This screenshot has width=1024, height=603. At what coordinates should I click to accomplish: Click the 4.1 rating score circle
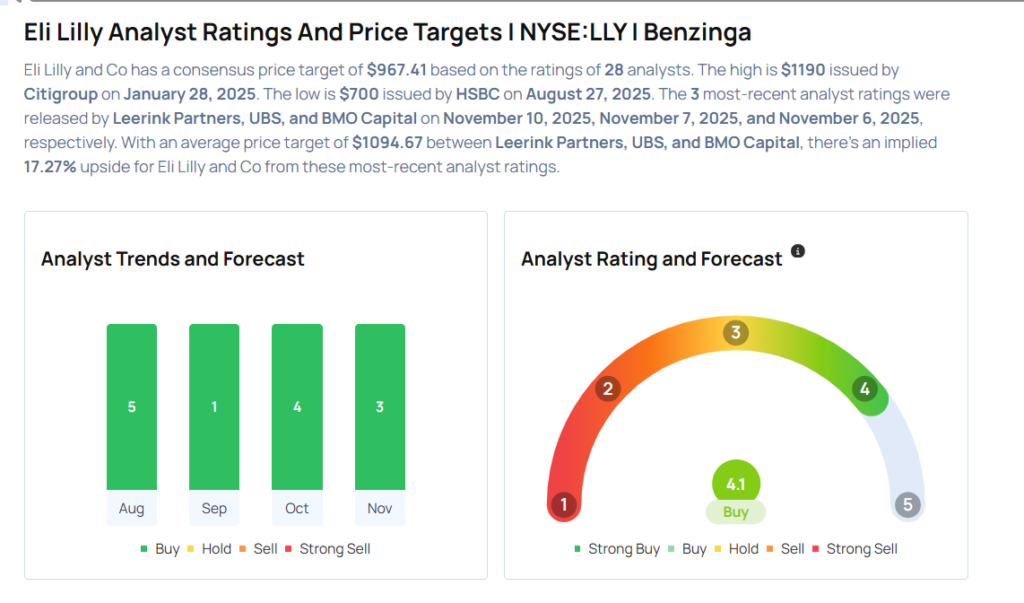click(x=736, y=484)
